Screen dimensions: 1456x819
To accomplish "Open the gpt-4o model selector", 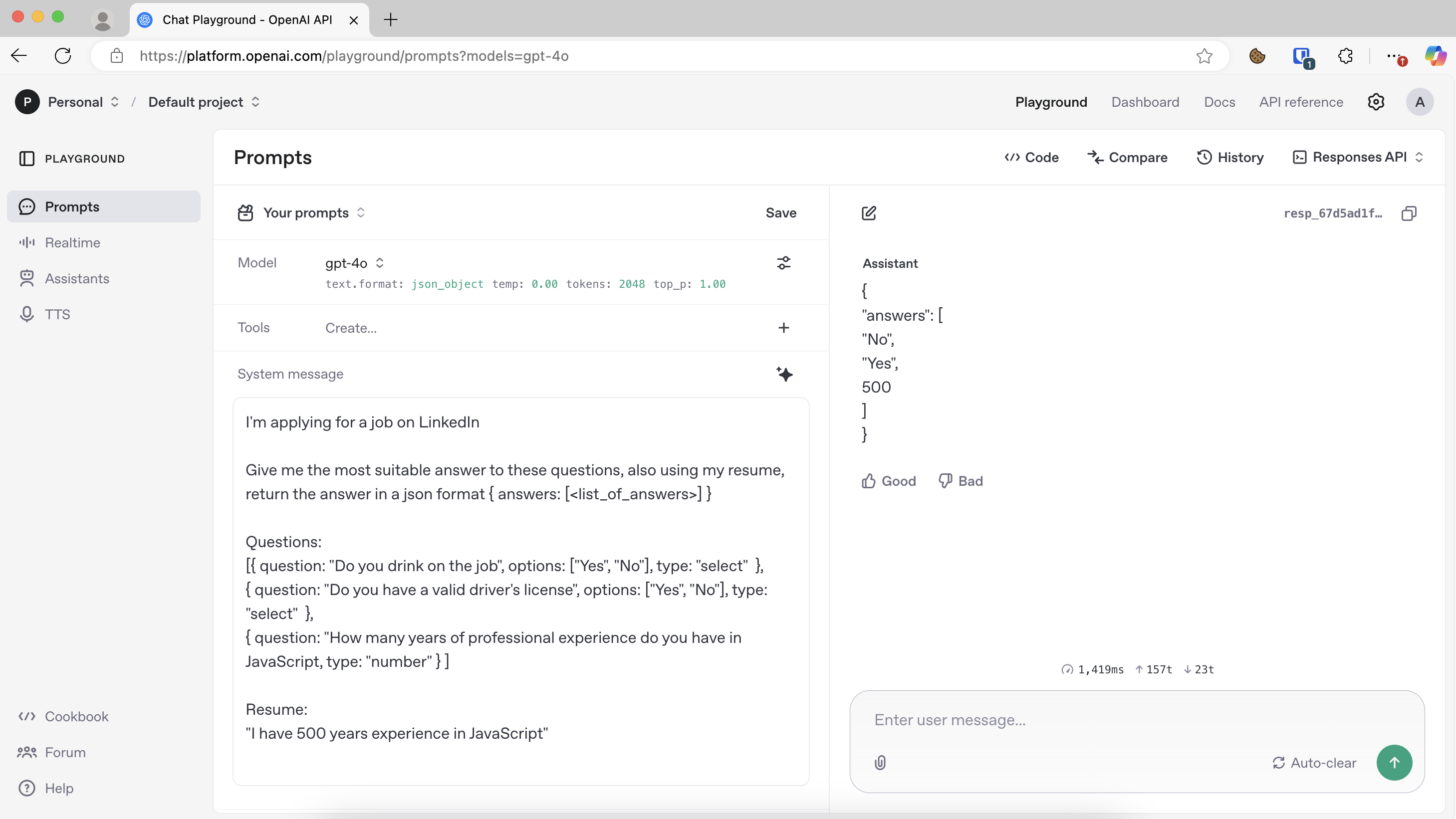I will tap(354, 263).
